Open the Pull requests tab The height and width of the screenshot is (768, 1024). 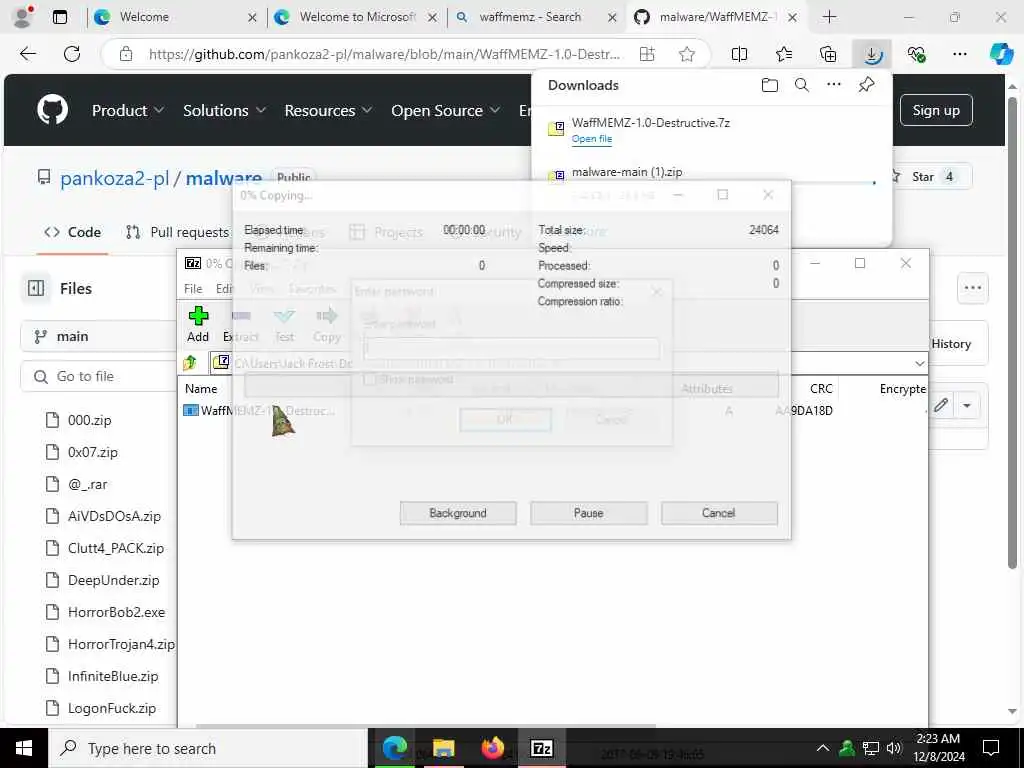tap(178, 232)
